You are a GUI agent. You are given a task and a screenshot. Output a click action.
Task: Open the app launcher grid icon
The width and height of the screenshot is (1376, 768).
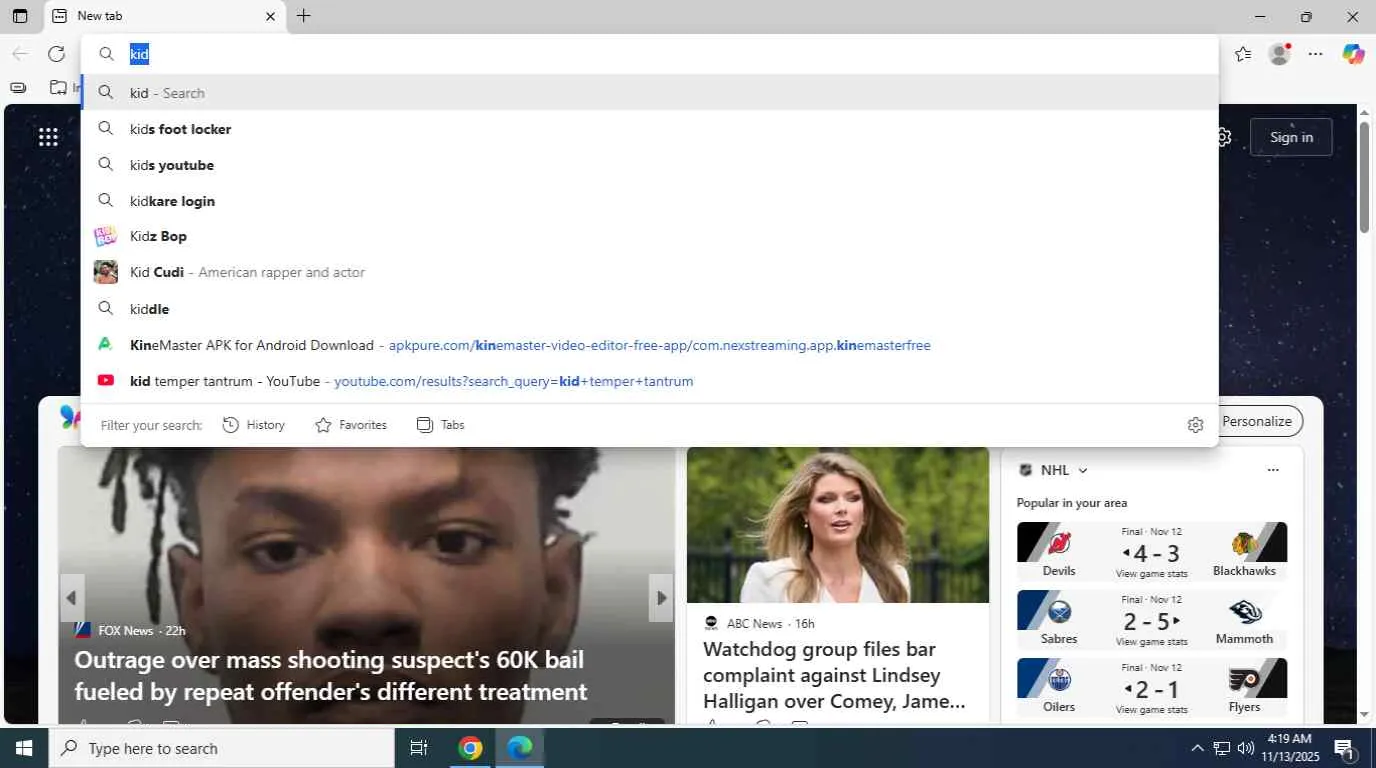coord(48,137)
